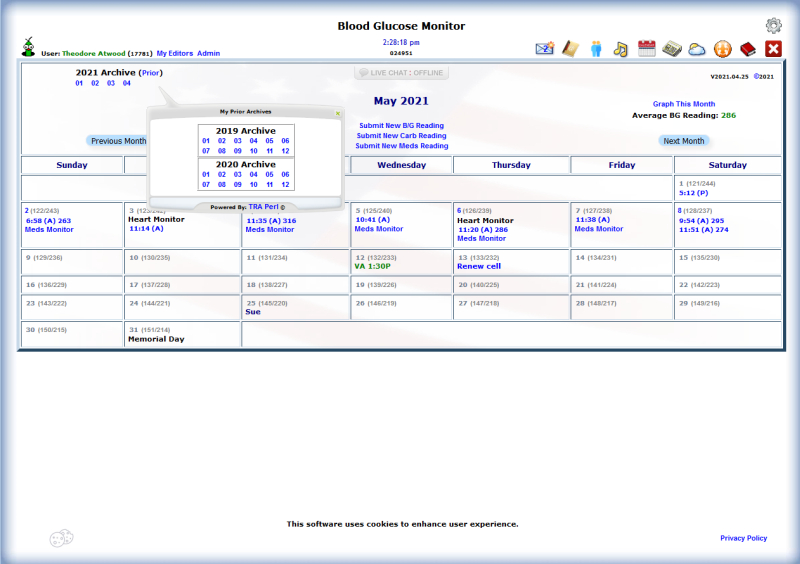800x564 pixels.
Task: Open the red book icon
Action: point(748,49)
